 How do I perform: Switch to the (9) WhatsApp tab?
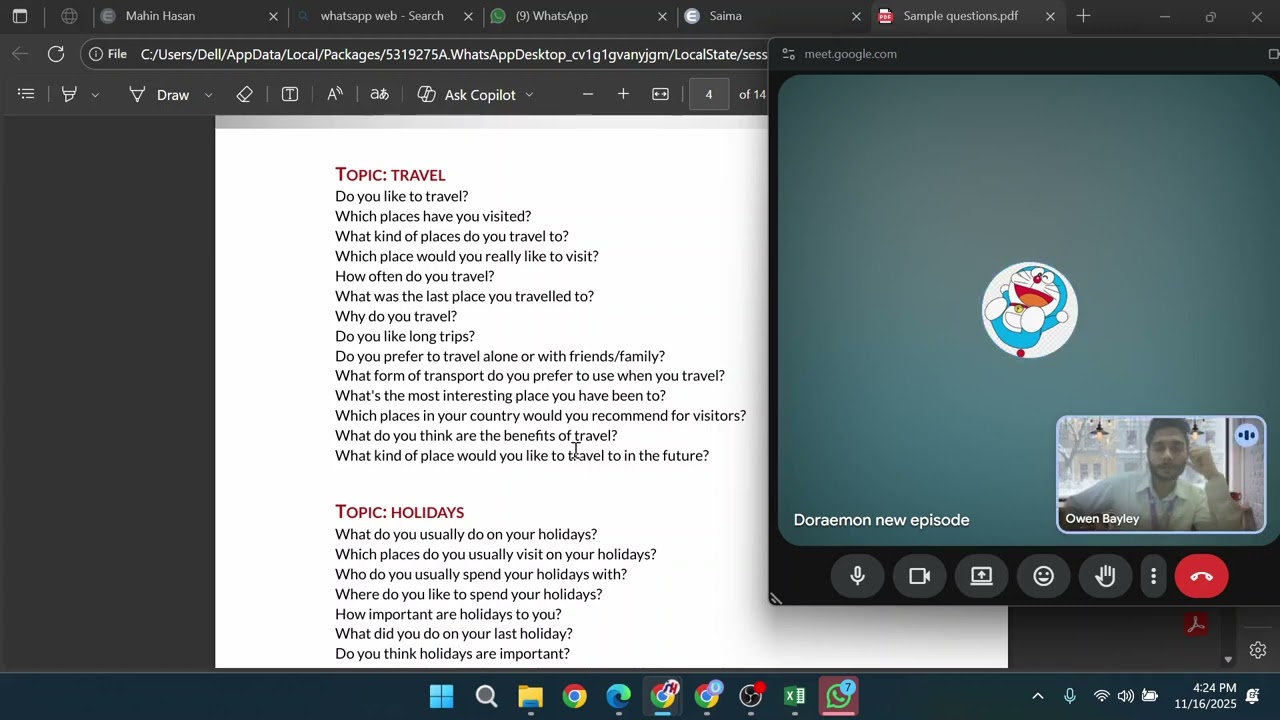578,16
